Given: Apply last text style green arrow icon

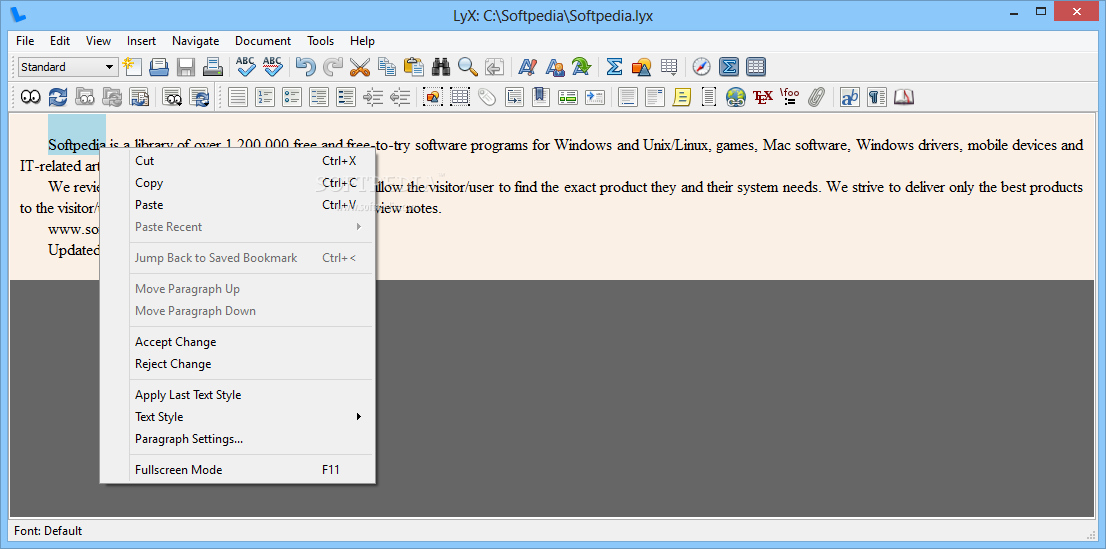Looking at the screenshot, I should tap(581, 67).
